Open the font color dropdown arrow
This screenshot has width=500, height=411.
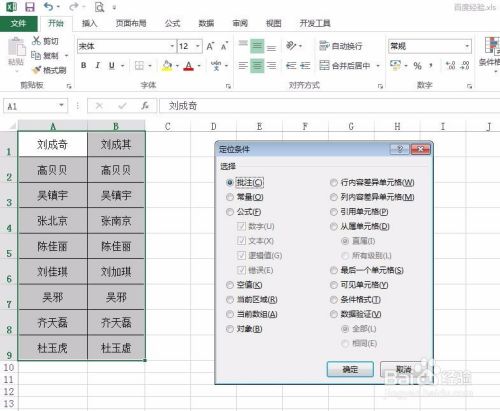pos(199,66)
